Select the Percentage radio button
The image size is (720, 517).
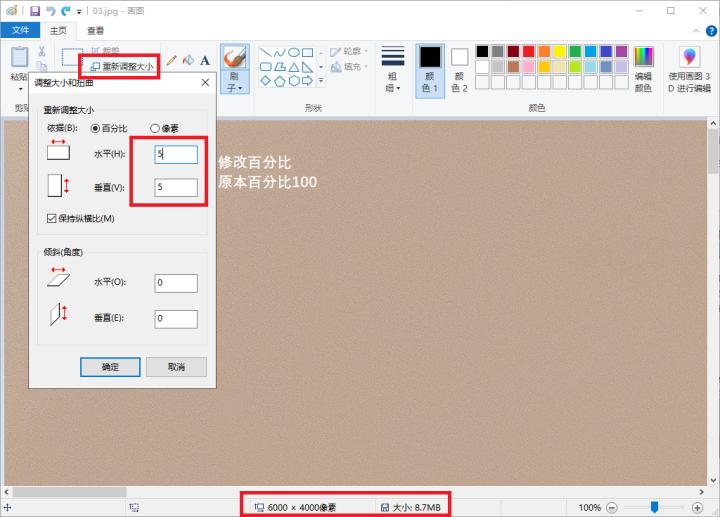(96, 128)
